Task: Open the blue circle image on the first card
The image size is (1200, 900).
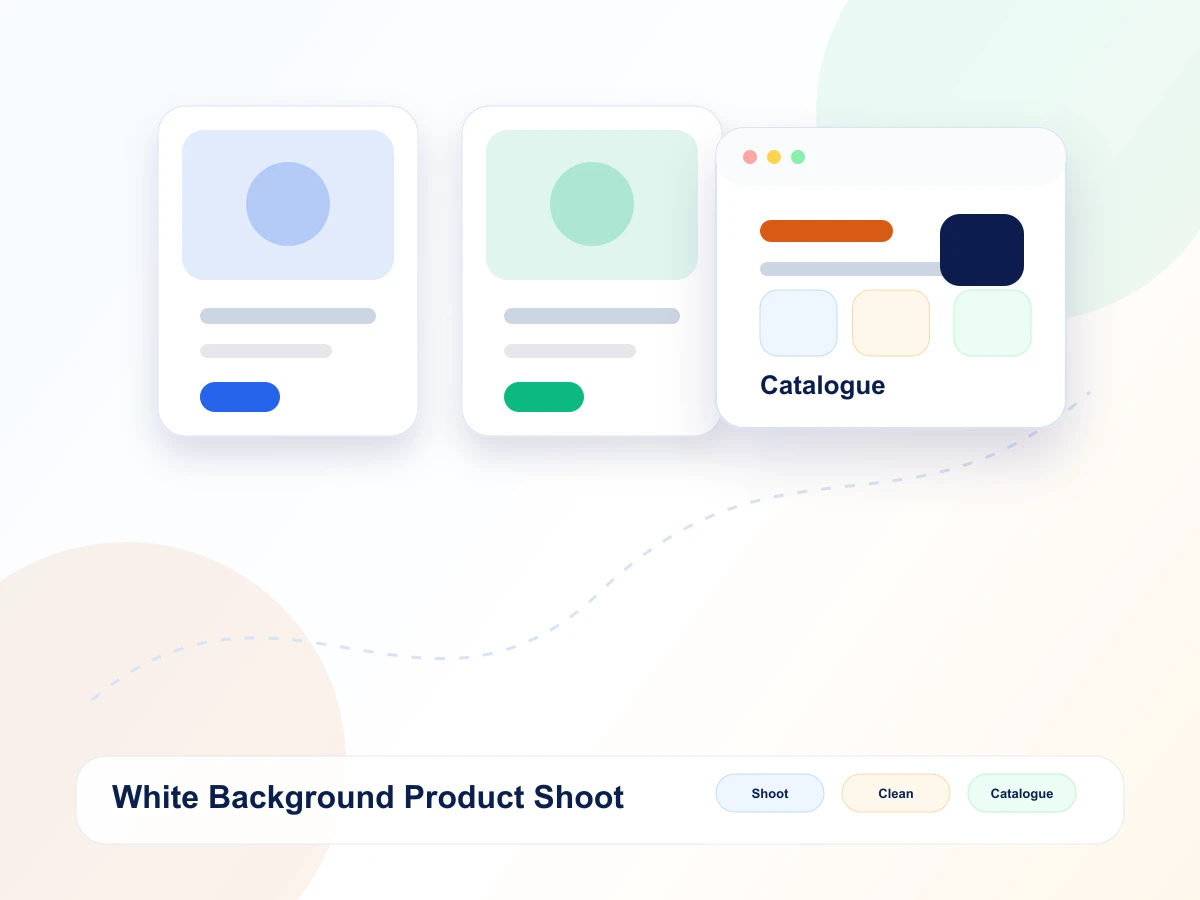Action: 288,204
